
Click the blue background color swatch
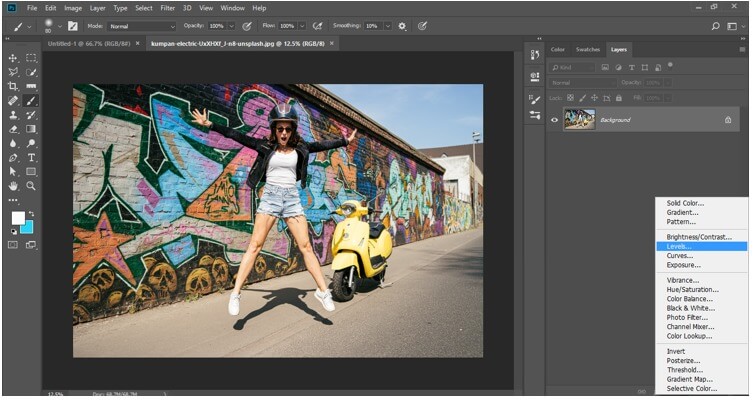[27, 227]
